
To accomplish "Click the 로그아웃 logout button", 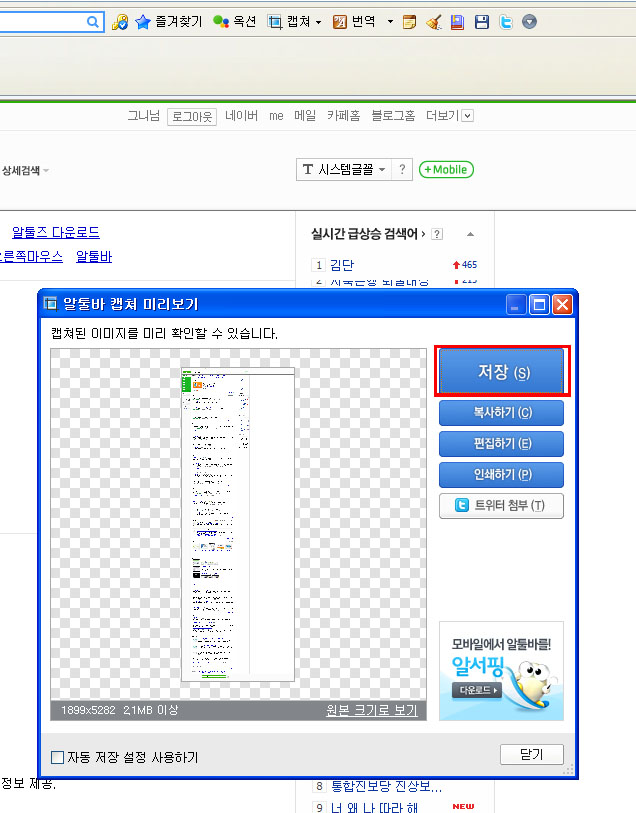I will click(192, 116).
